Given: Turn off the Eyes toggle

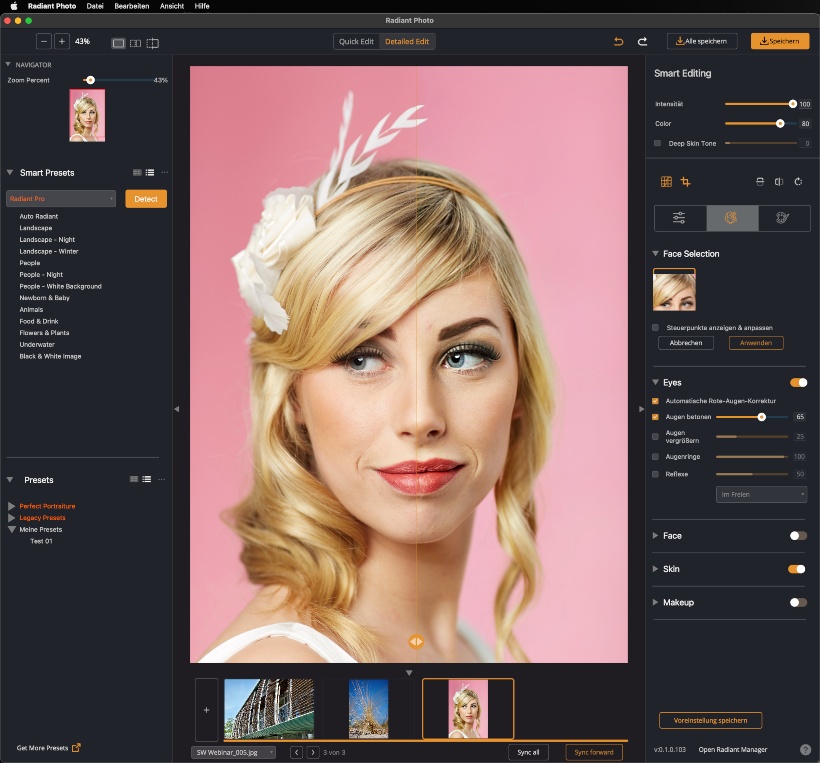Looking at the screenshot, I should point(799,383).
